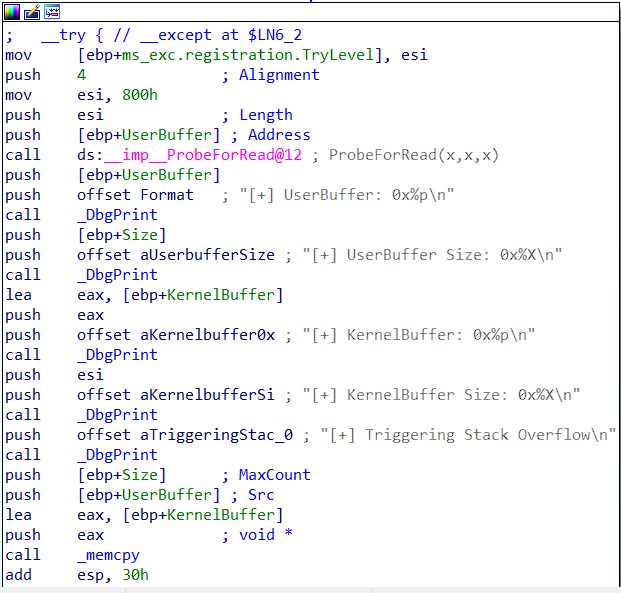
Task: Jump to aTriggeringStac_0 string offset
Action: pos(185,435)
